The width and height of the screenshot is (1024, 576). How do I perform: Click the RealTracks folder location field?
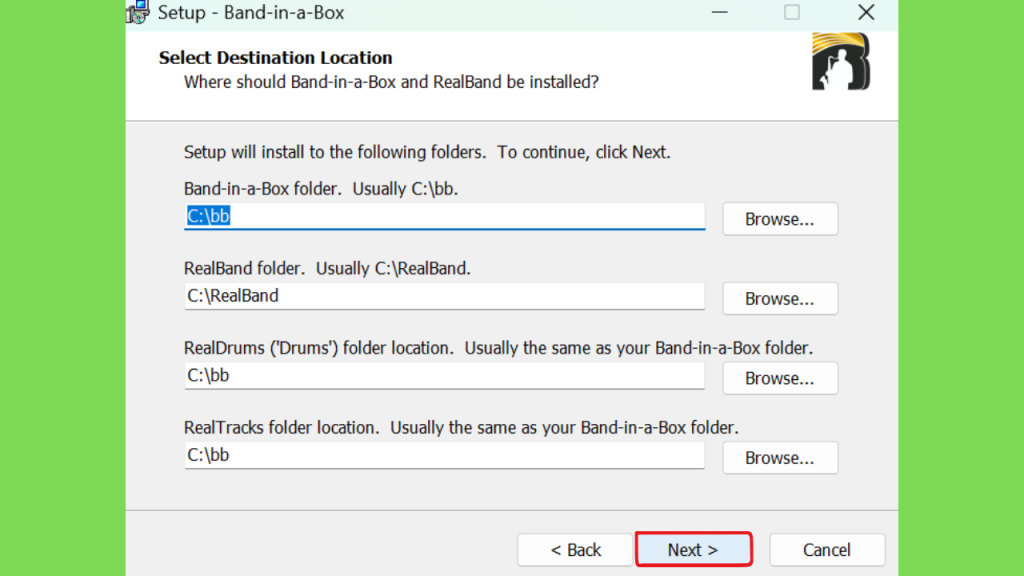tap(444, 456)
